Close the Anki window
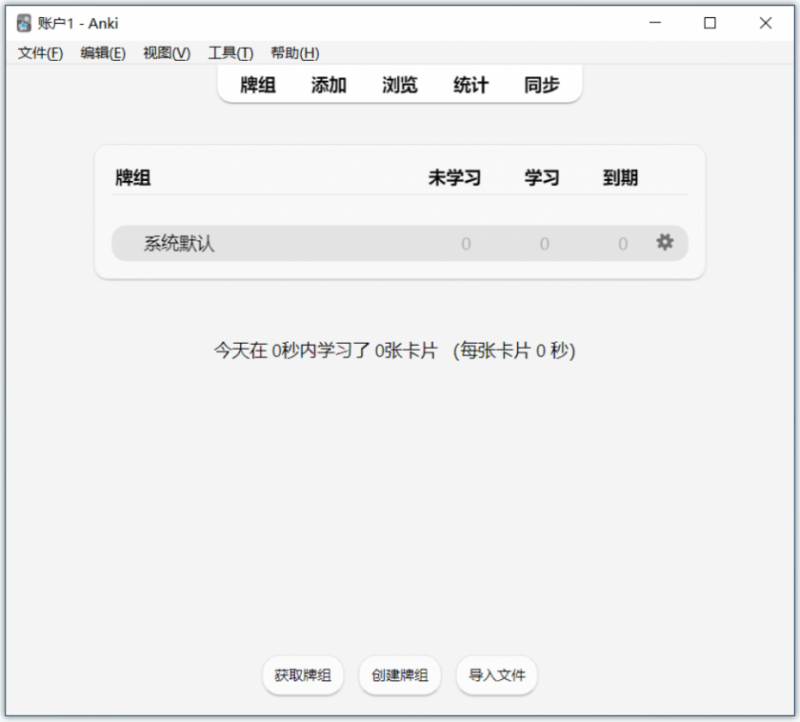The image size is (800, 722). click(x=765, y=23)
